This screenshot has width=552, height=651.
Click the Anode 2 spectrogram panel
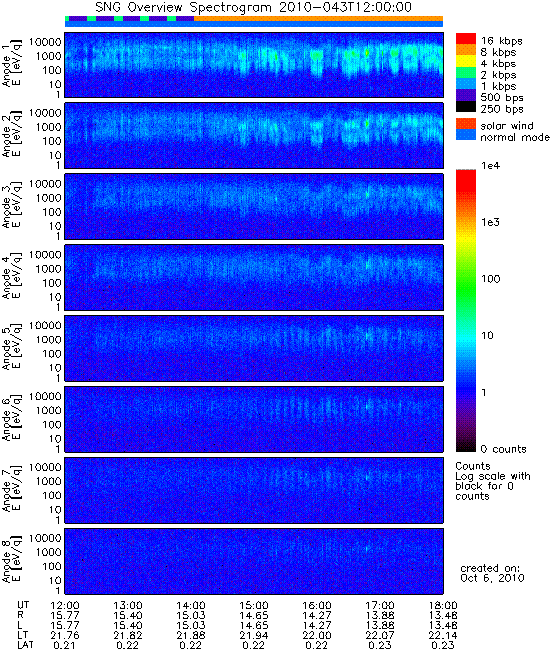254,135
